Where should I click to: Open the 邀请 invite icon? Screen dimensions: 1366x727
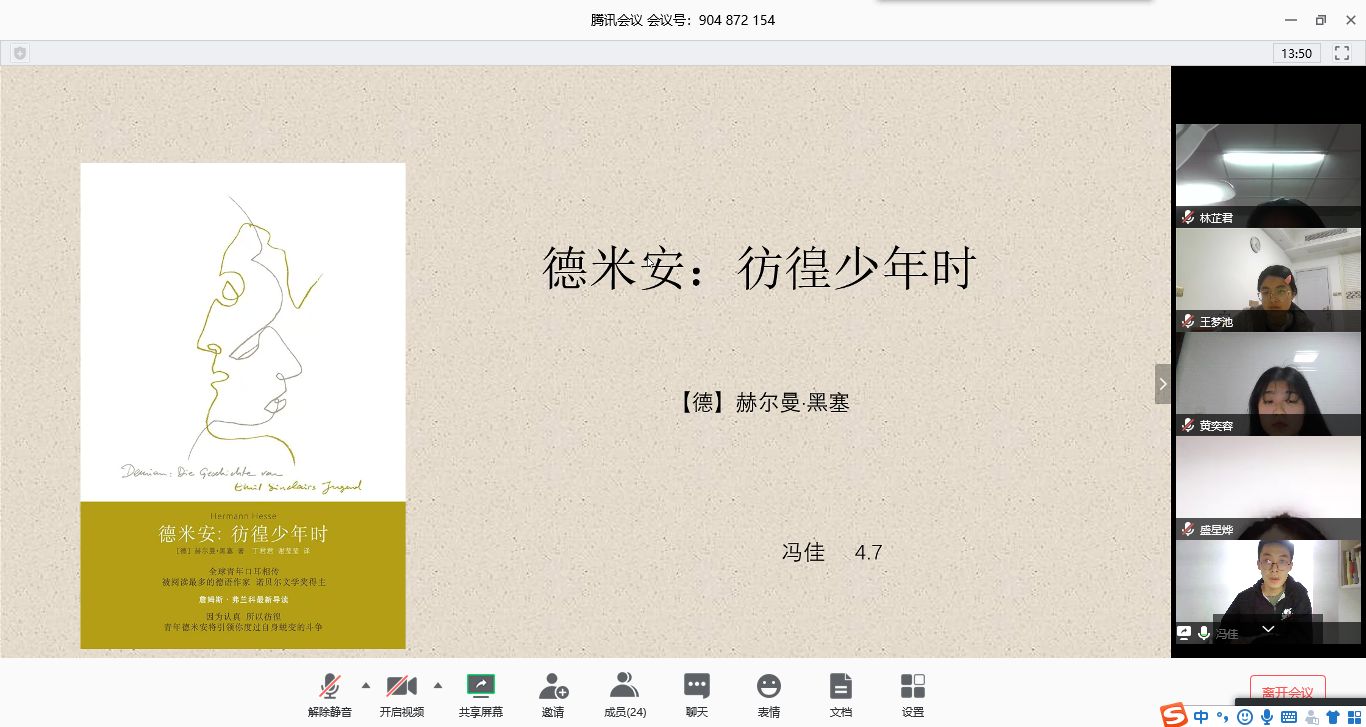553,692
